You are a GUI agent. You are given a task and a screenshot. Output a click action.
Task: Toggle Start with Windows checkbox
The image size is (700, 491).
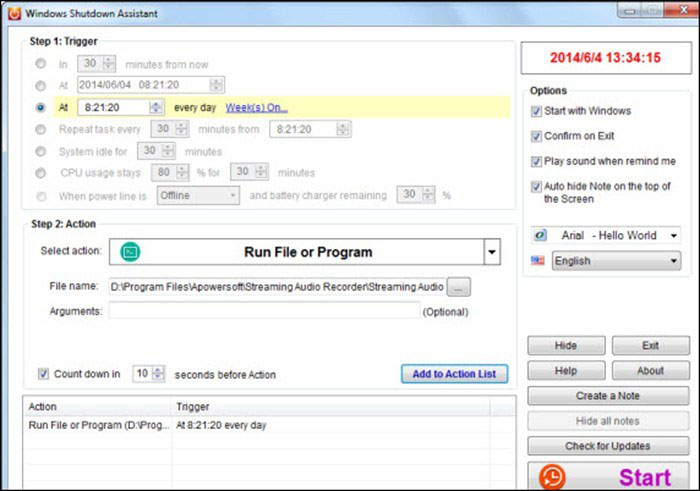[x=535, y=111]
